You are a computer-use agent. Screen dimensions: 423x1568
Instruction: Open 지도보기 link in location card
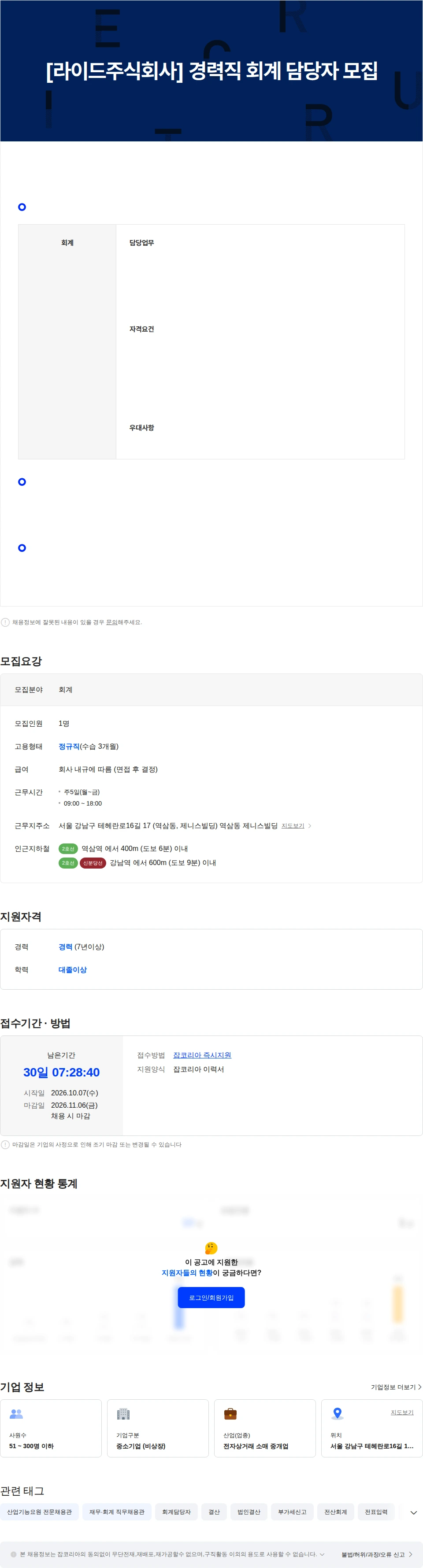(x=402, y=1412)
